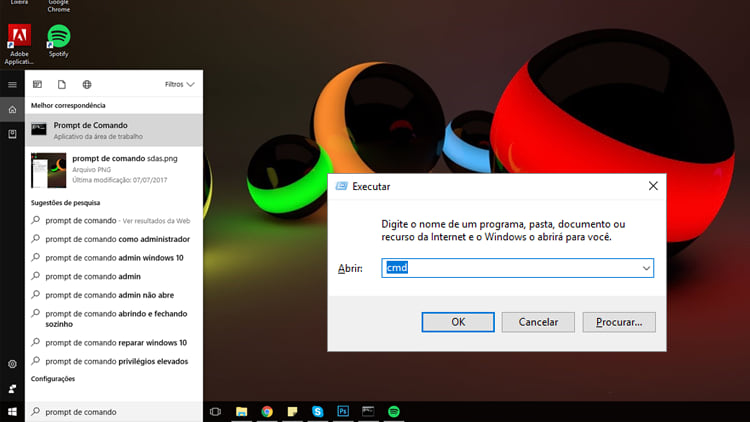The height and width of the screenshot is (422, 750).
Task: Expand the Filtros dropdown
Action: [x=179, y=85]
